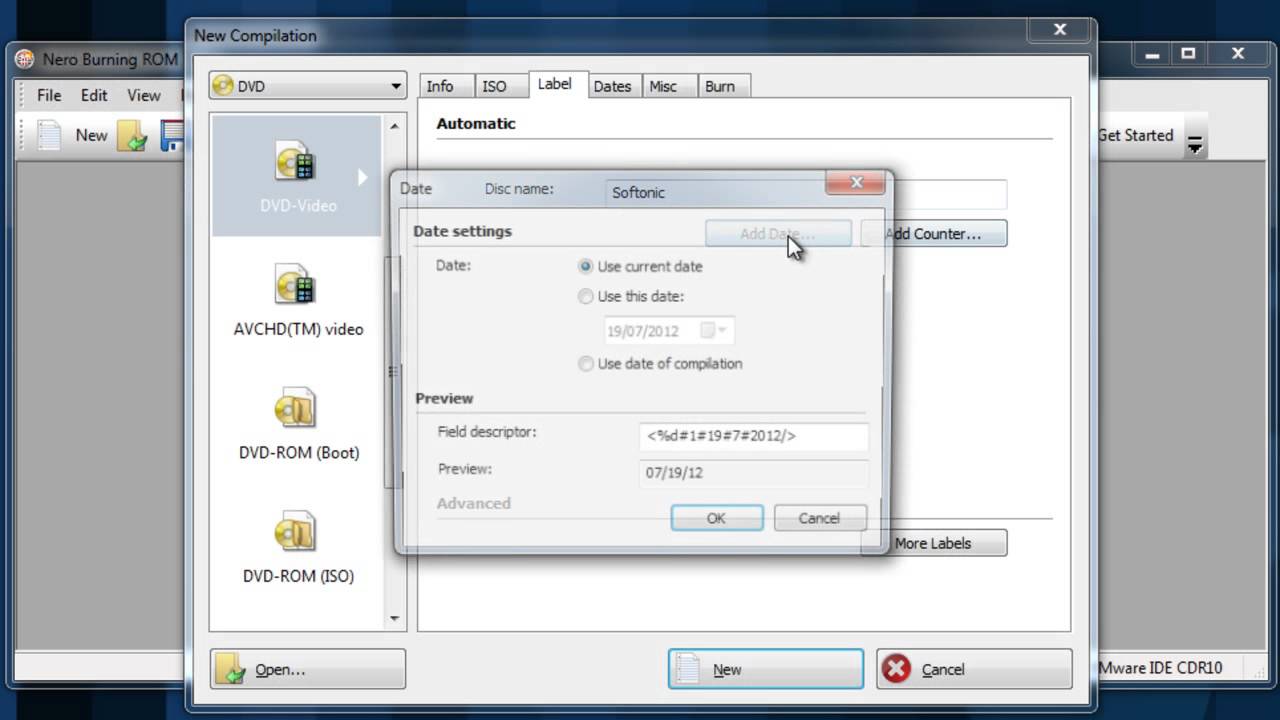Click the New label in Nero toolbar
The height and width of the screenshot is (720, 1280).
[x=91, y=135]
